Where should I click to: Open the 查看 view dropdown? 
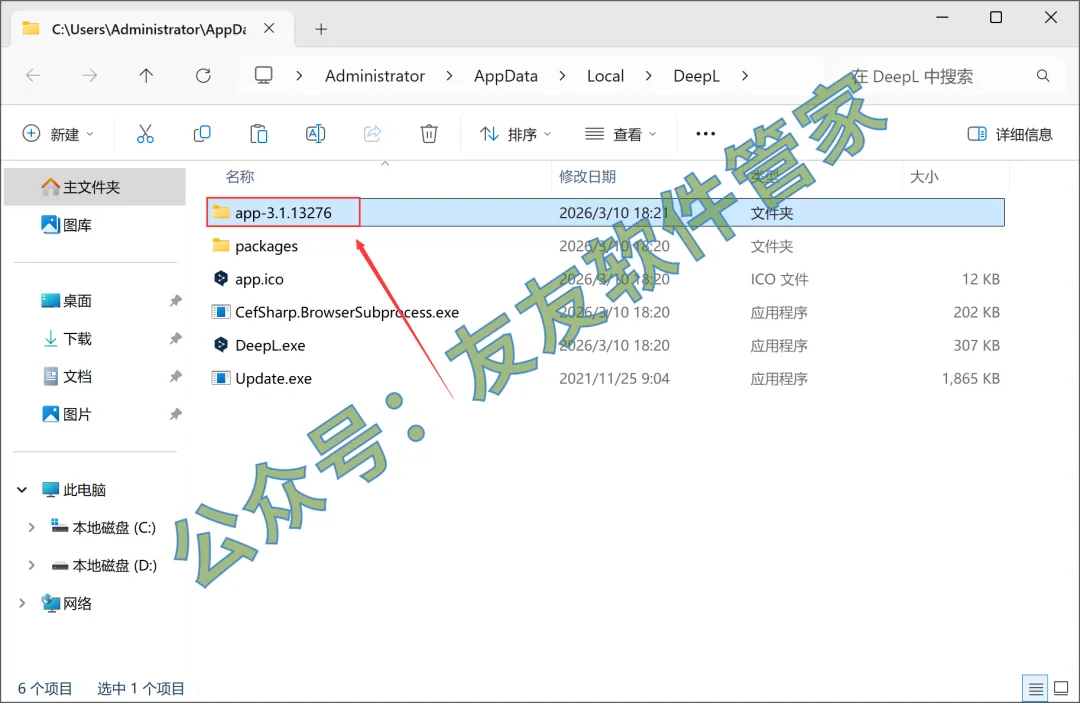(620, 134)
